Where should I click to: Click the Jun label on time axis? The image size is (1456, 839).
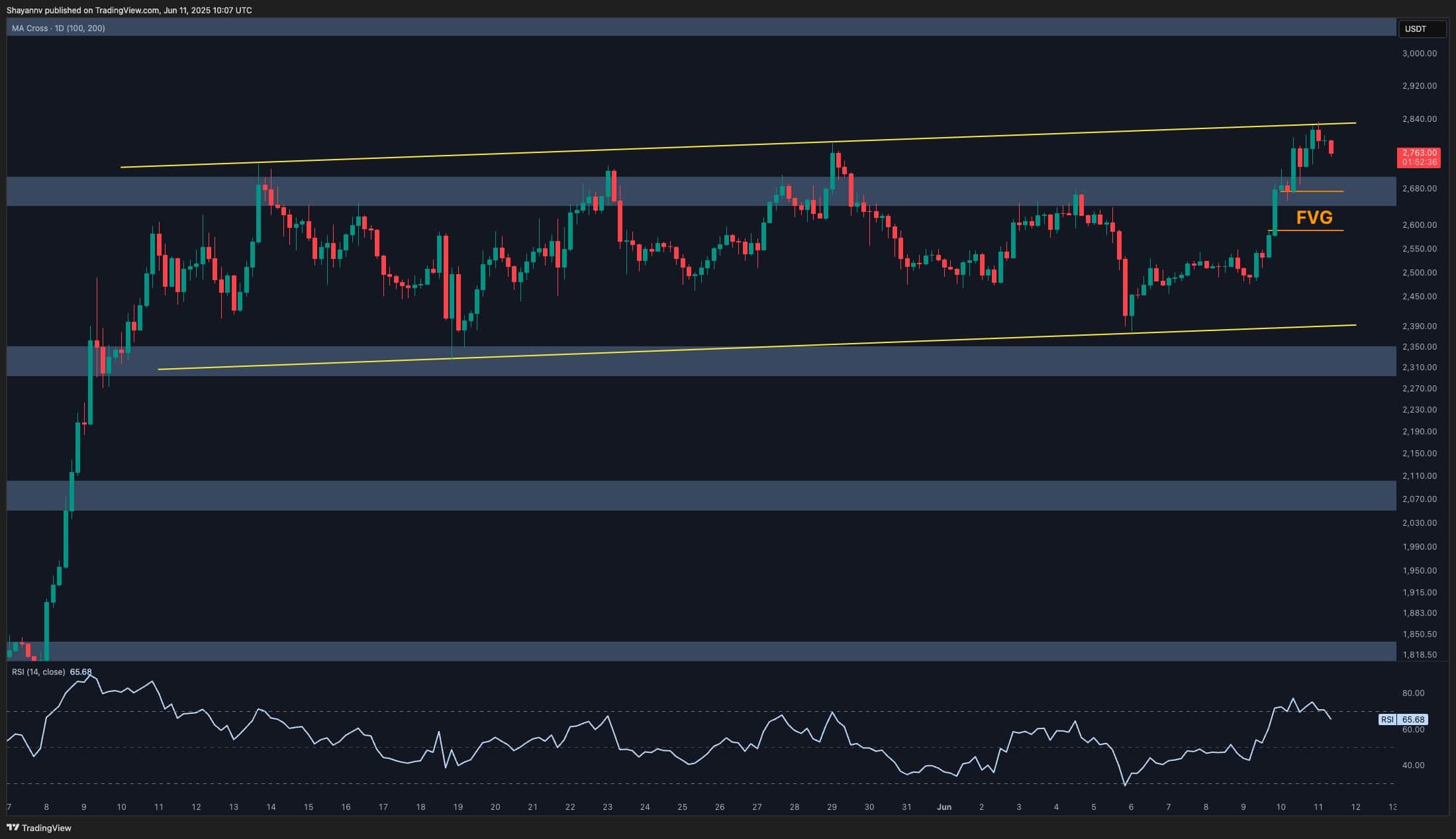[x=944, y=807]
